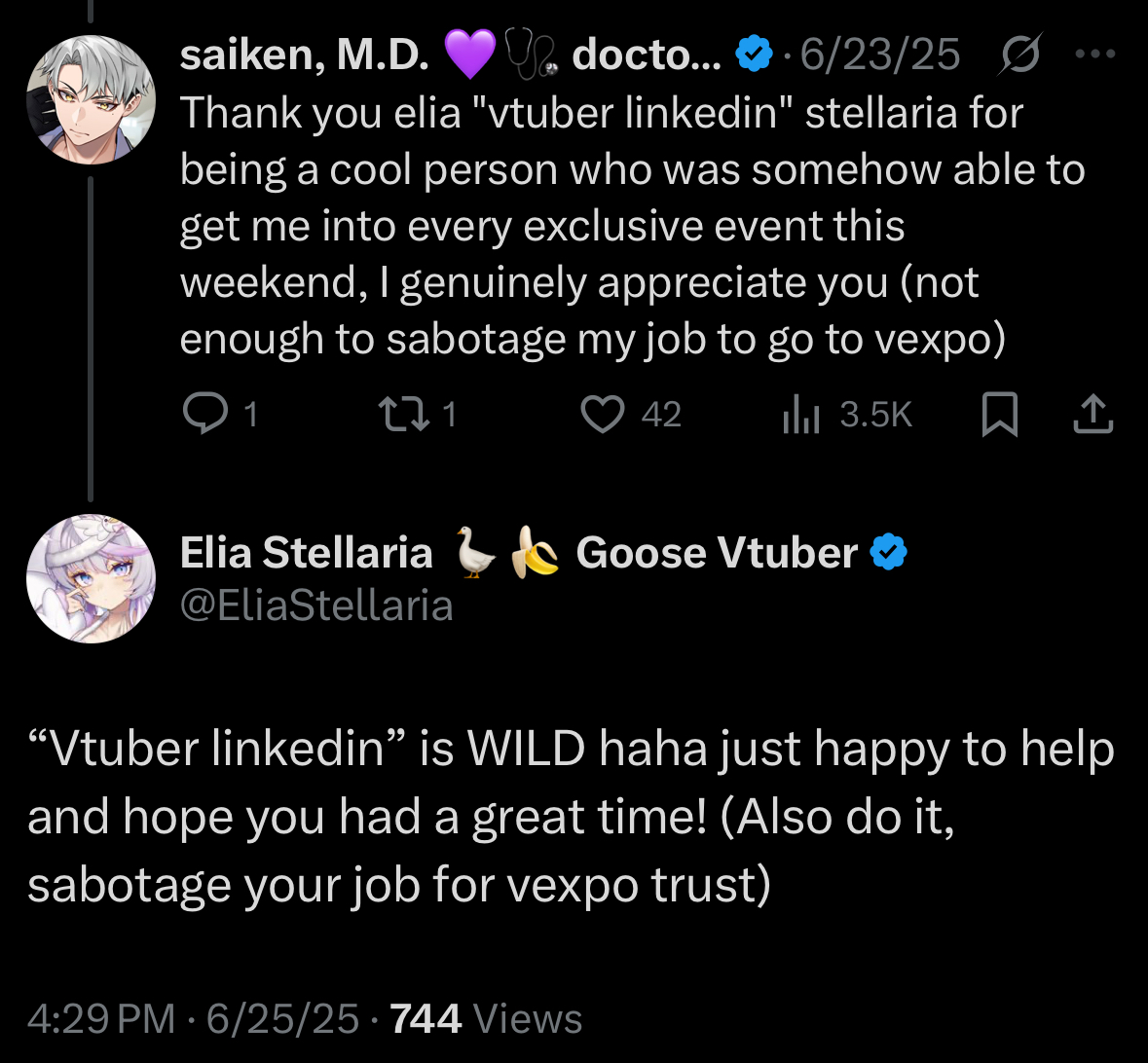Tap the saiken, M.D. display name
Viewport: 1148px width, 1063px height.
(x=304, y=55)
